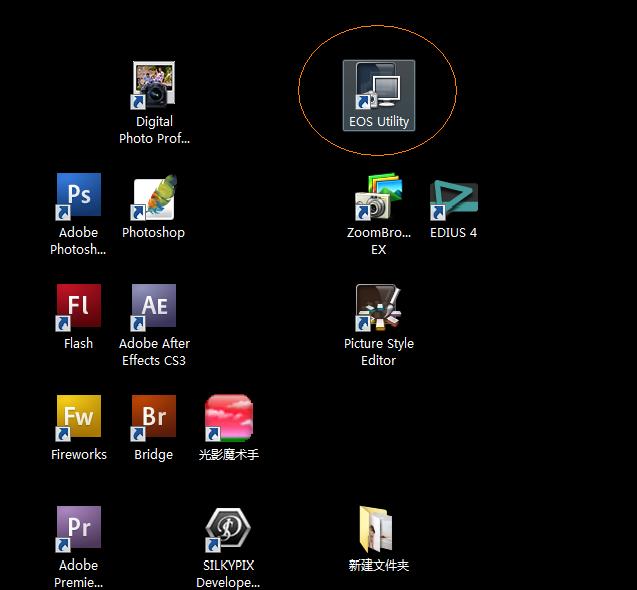Select the SILKYPIX Developer icon
Image resolution: width=637 pixels, height=590 pixels.
click(228, 529)
